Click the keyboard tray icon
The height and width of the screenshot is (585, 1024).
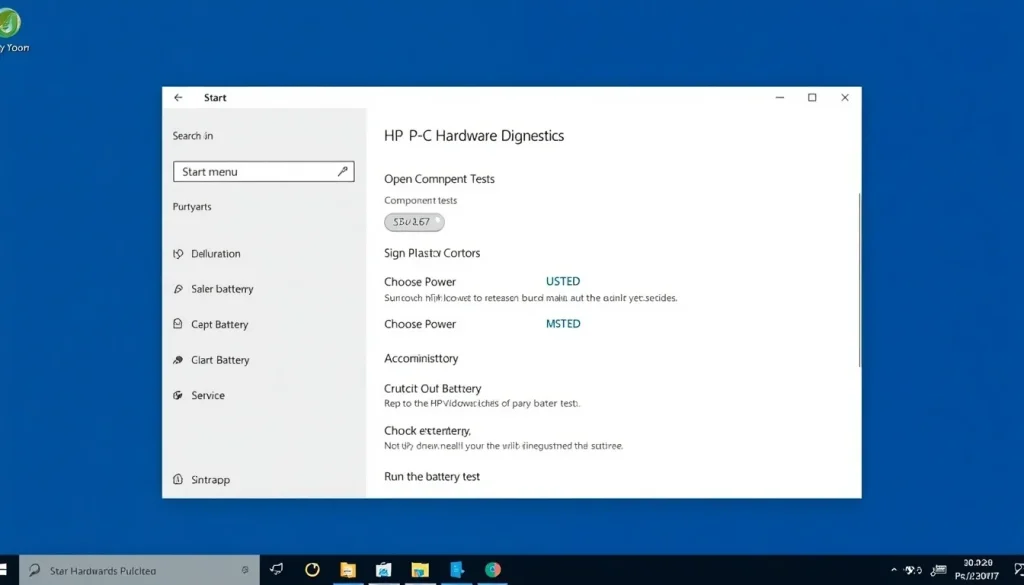[938, 571]
